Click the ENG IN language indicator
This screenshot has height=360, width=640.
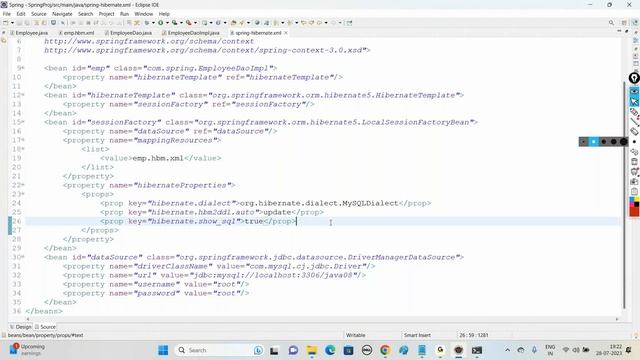tap(550, 350)
